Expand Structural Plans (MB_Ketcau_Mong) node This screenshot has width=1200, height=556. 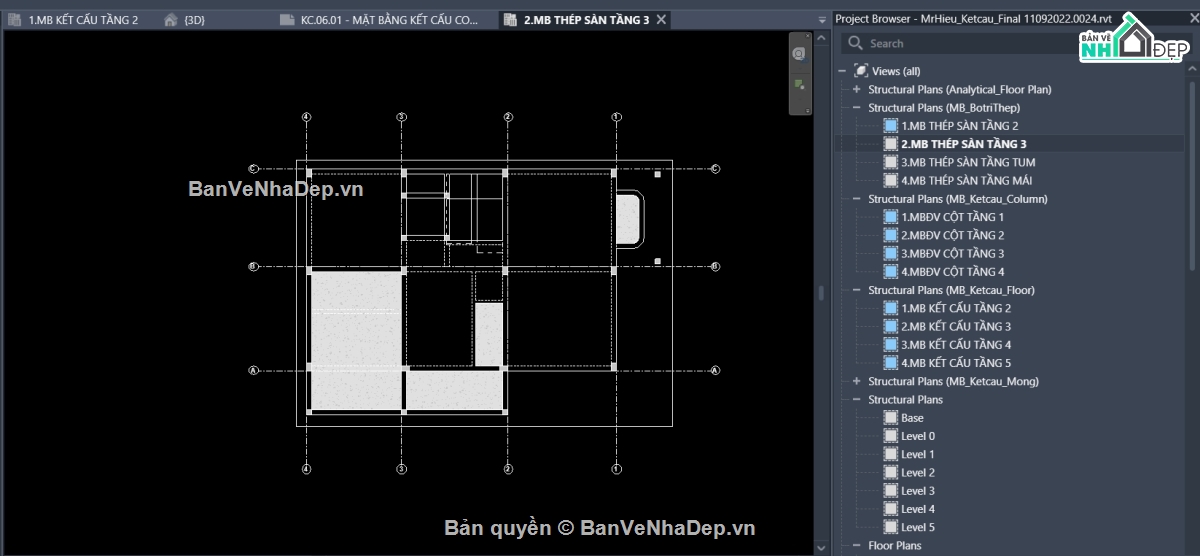[x=856, y=381]
